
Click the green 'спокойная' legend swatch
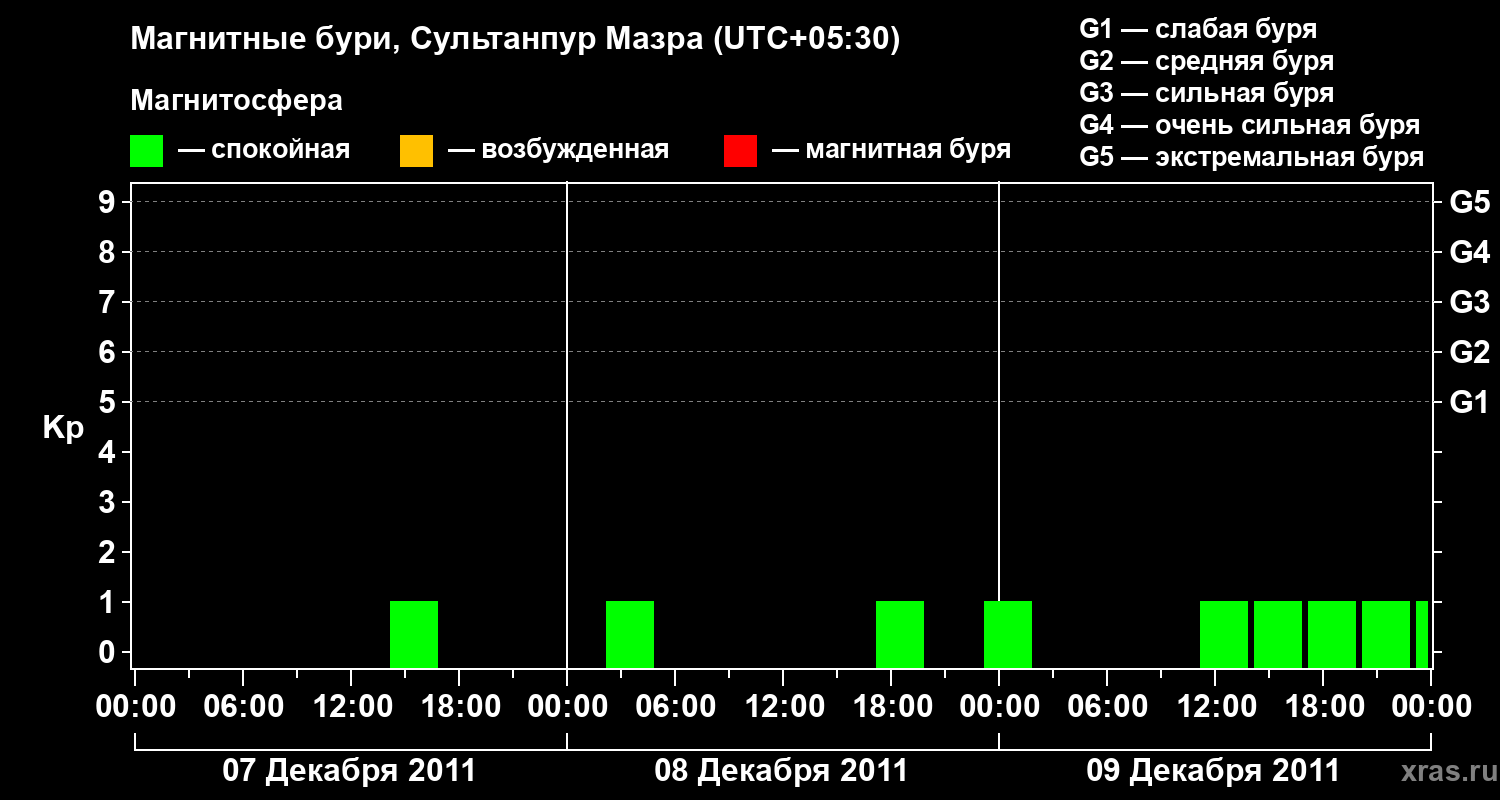[146, 150]
